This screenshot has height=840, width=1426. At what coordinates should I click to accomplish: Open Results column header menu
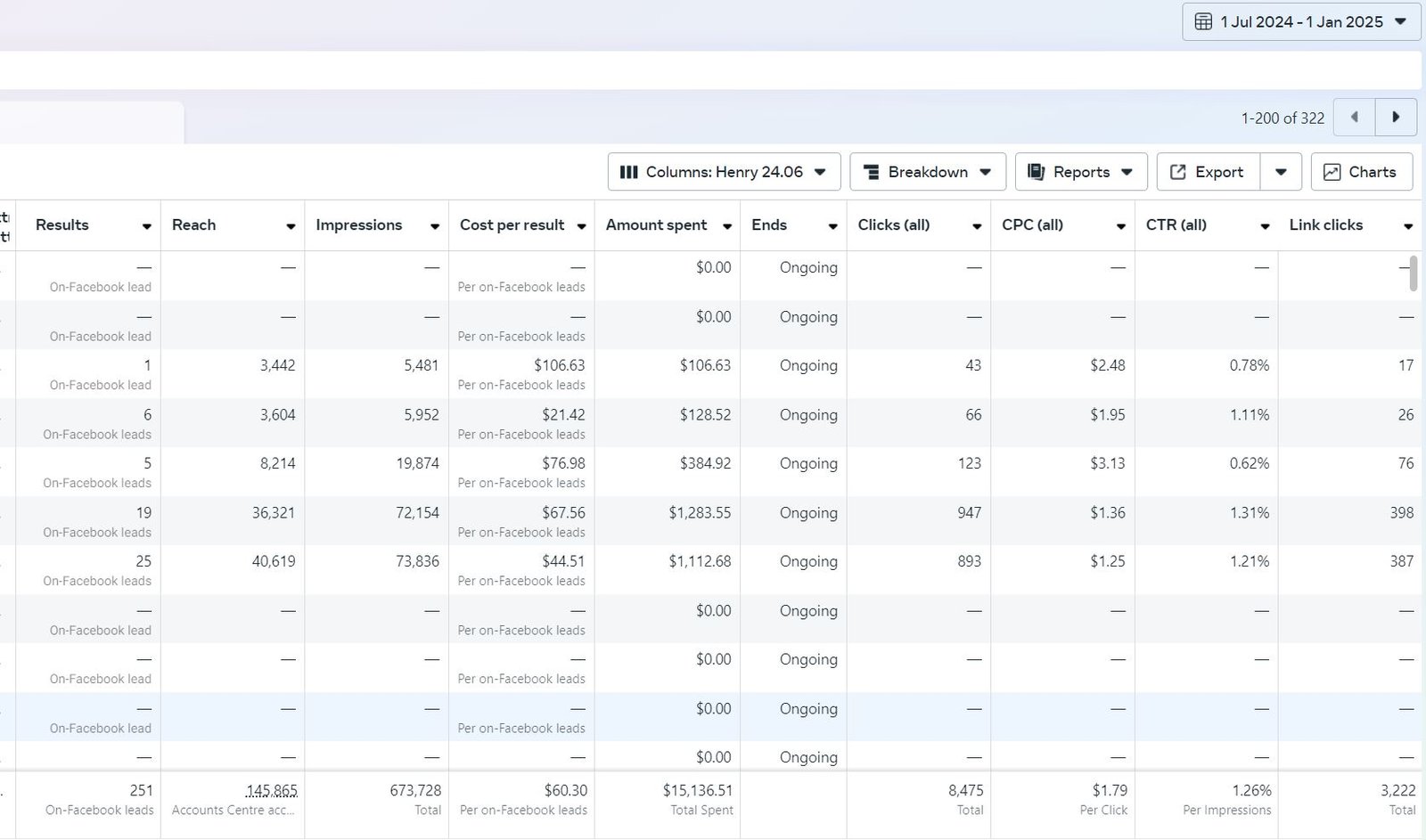click(x=147, y=226)
